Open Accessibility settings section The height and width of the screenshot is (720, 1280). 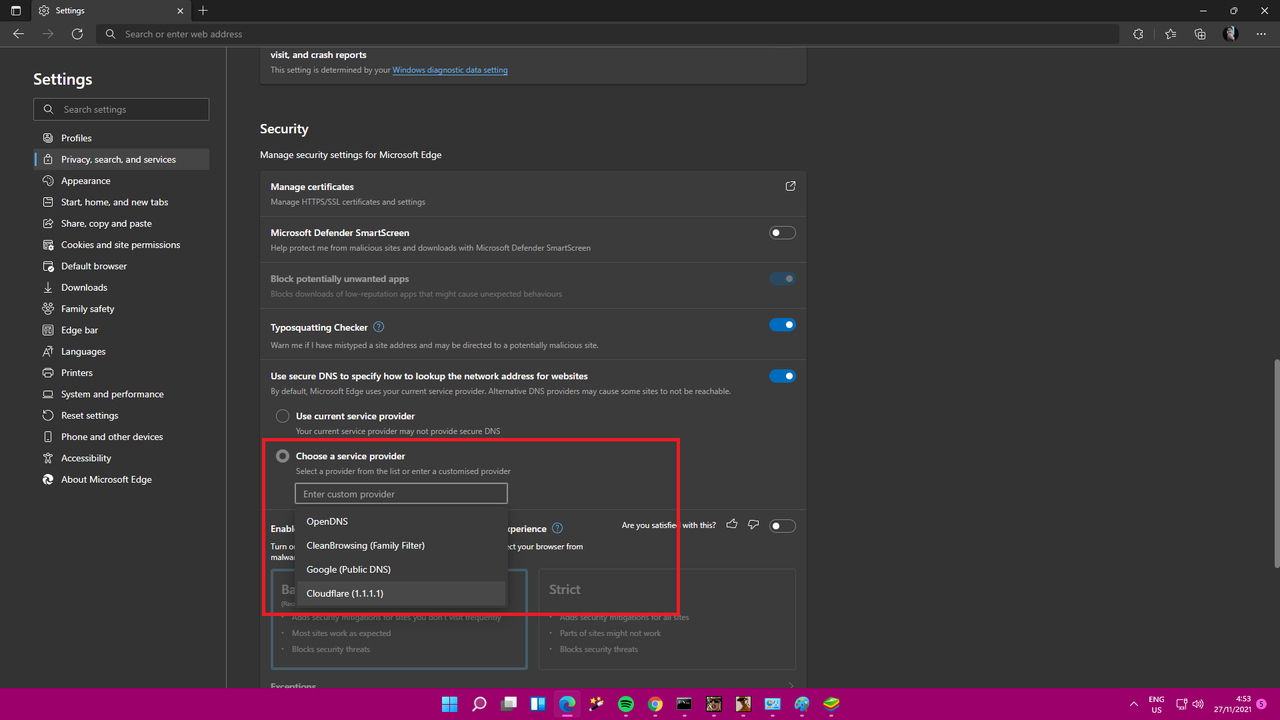coord(121,458)
